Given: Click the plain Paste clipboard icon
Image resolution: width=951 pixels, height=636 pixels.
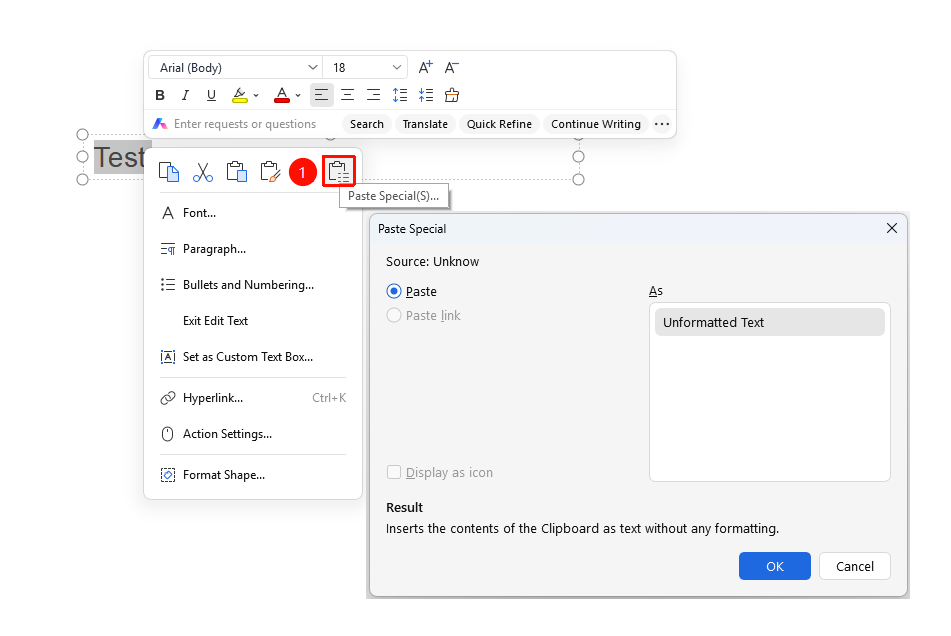Looking at the screenshot, I should [237, 172].
